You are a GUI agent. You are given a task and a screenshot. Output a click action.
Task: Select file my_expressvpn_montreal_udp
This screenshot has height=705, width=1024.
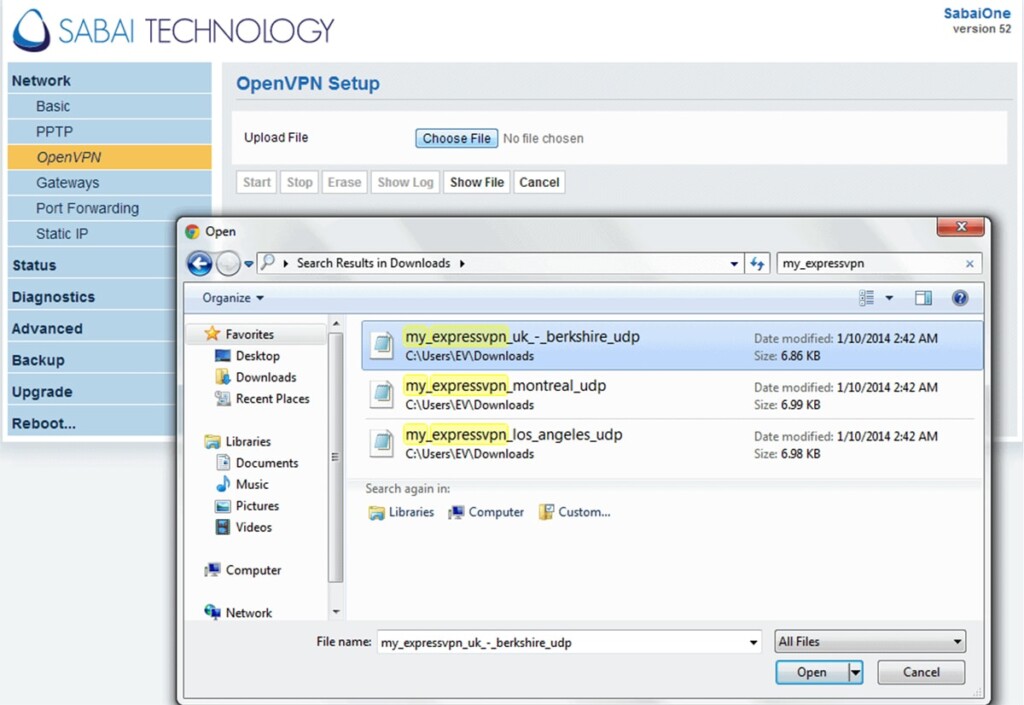672,395
